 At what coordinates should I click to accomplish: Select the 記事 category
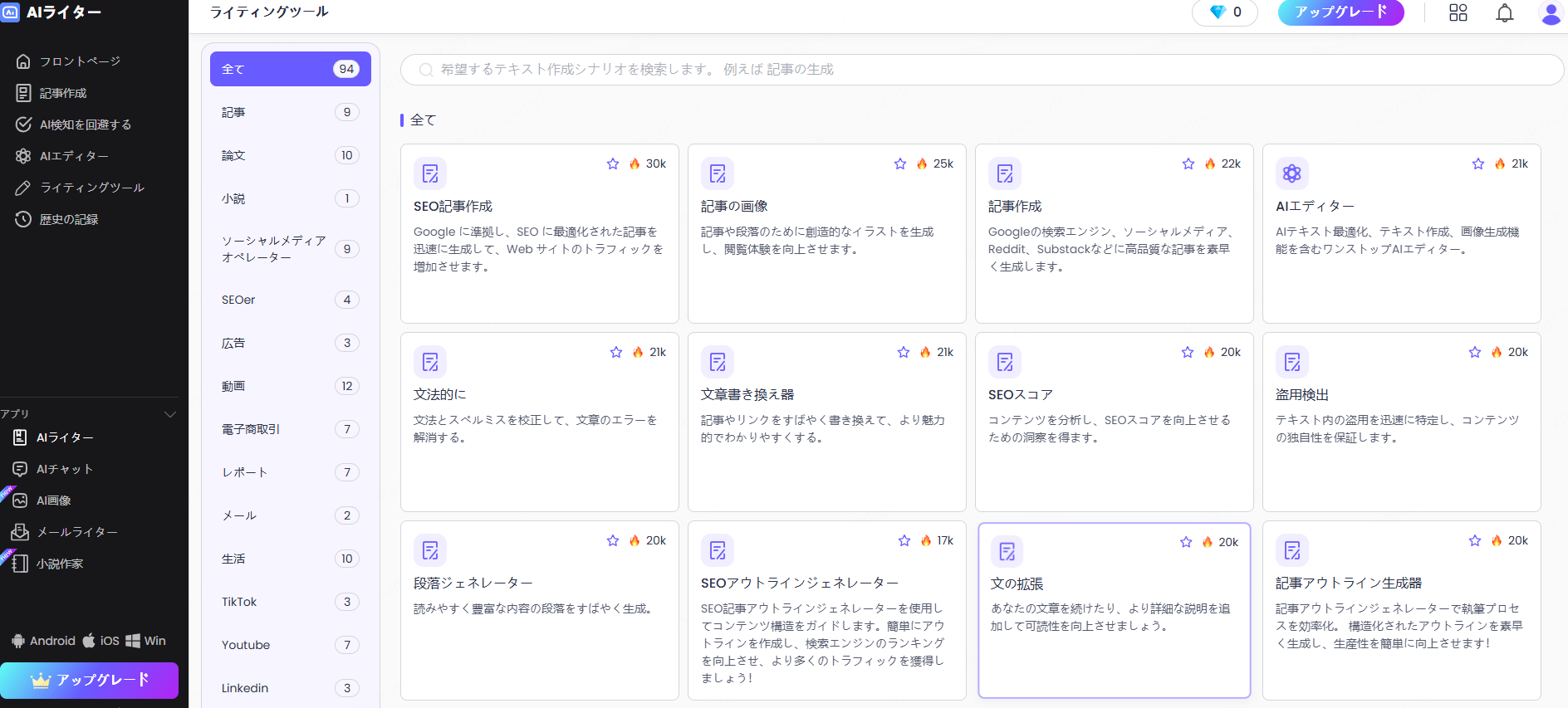291,112
